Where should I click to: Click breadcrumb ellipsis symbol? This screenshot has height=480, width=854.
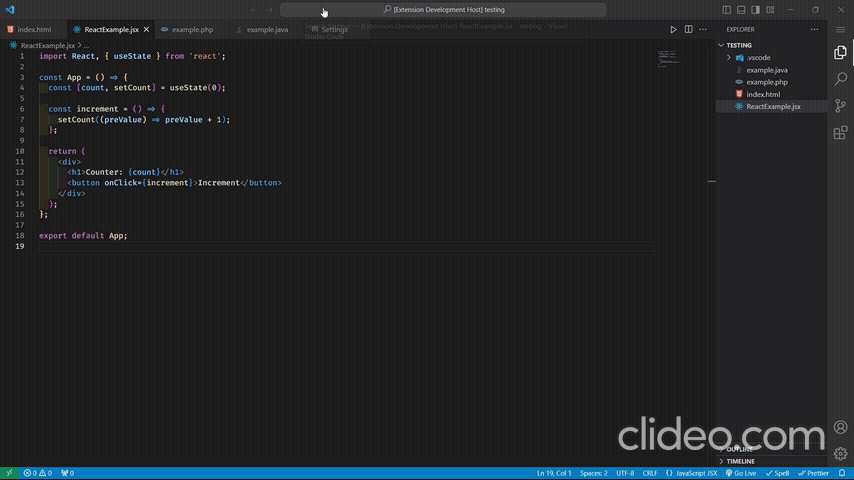[x=86, y=46]
